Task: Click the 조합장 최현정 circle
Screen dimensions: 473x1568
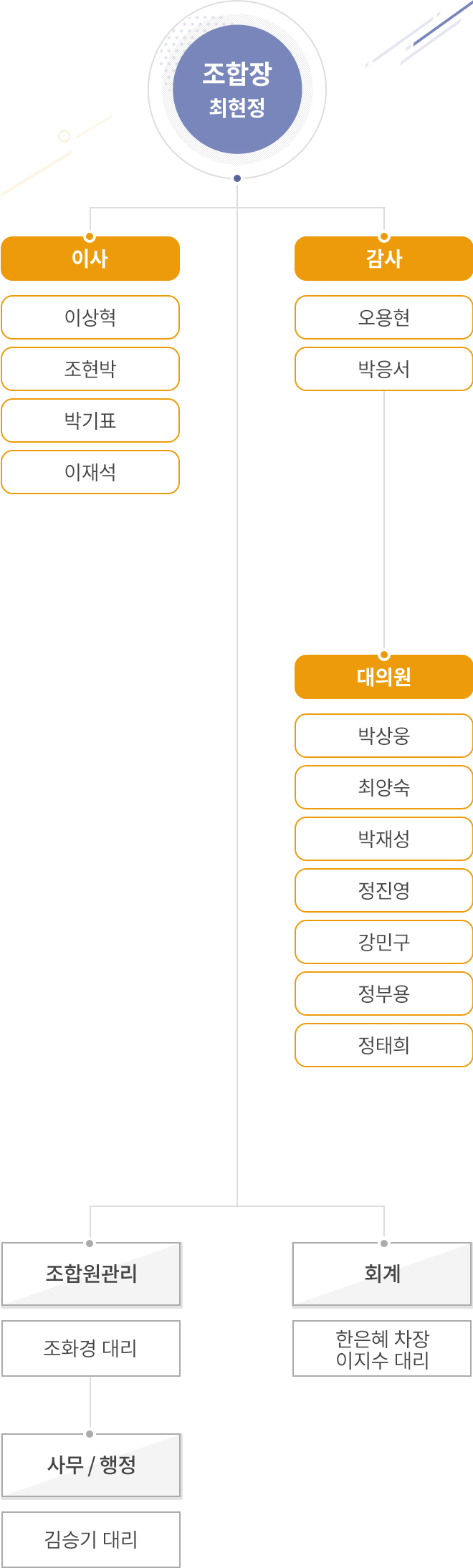Action: 237,90
